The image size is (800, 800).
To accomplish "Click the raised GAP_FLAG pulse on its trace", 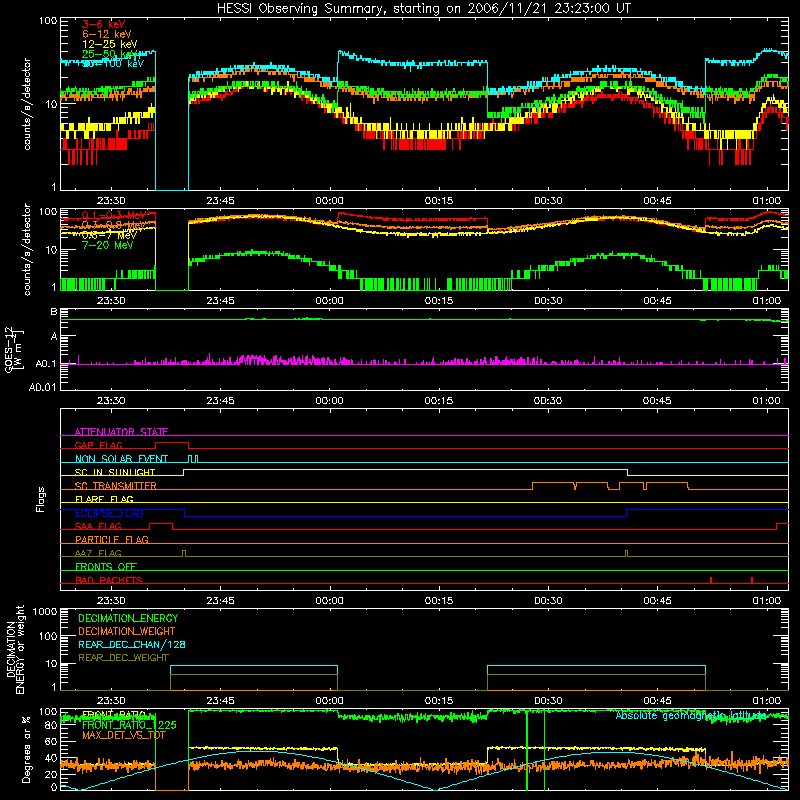I will coord(172,443).
